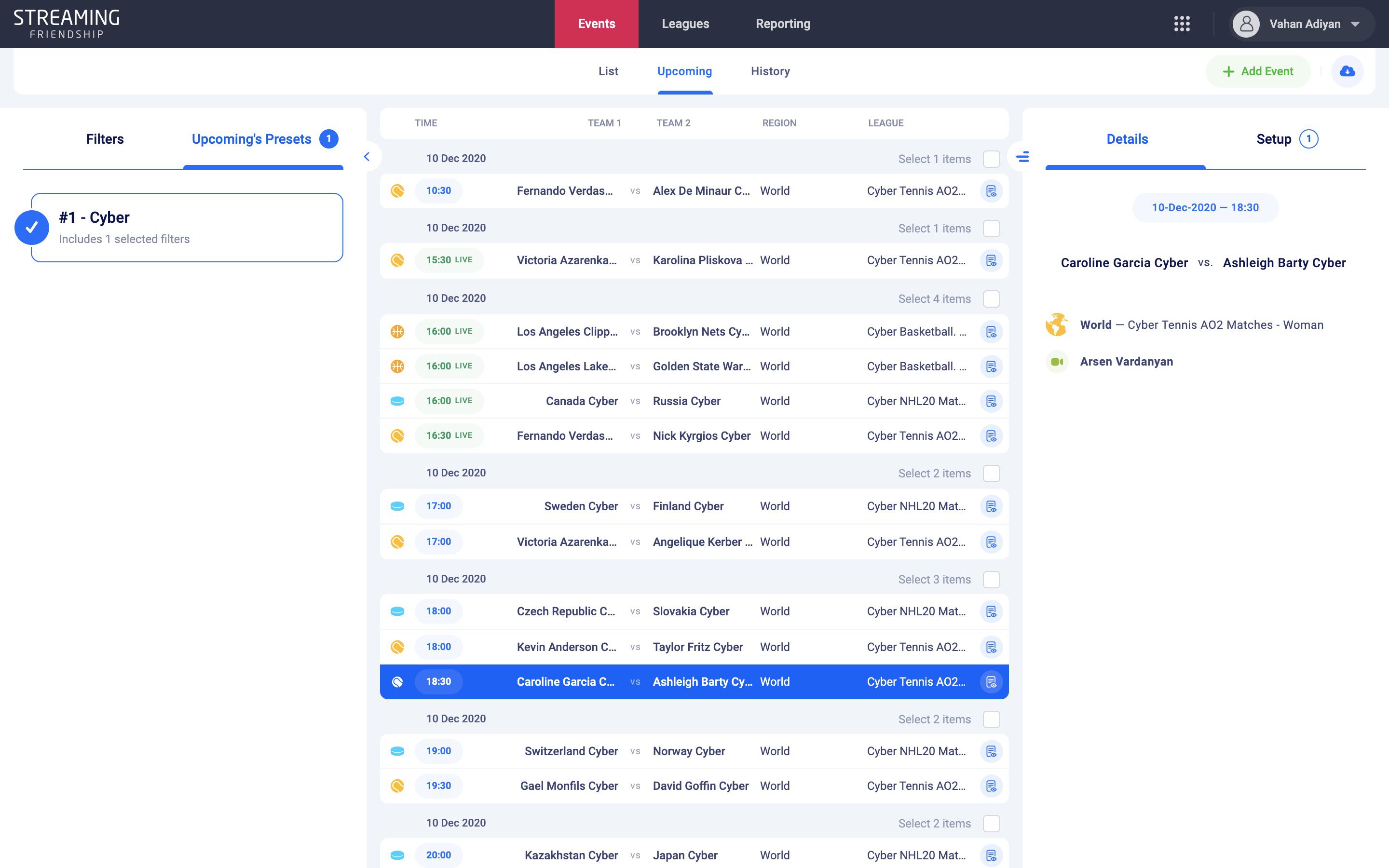Open details icon for Japan Cyber row
The image size is (1389, 868).
pyautogui.click(x=991, y=855)
